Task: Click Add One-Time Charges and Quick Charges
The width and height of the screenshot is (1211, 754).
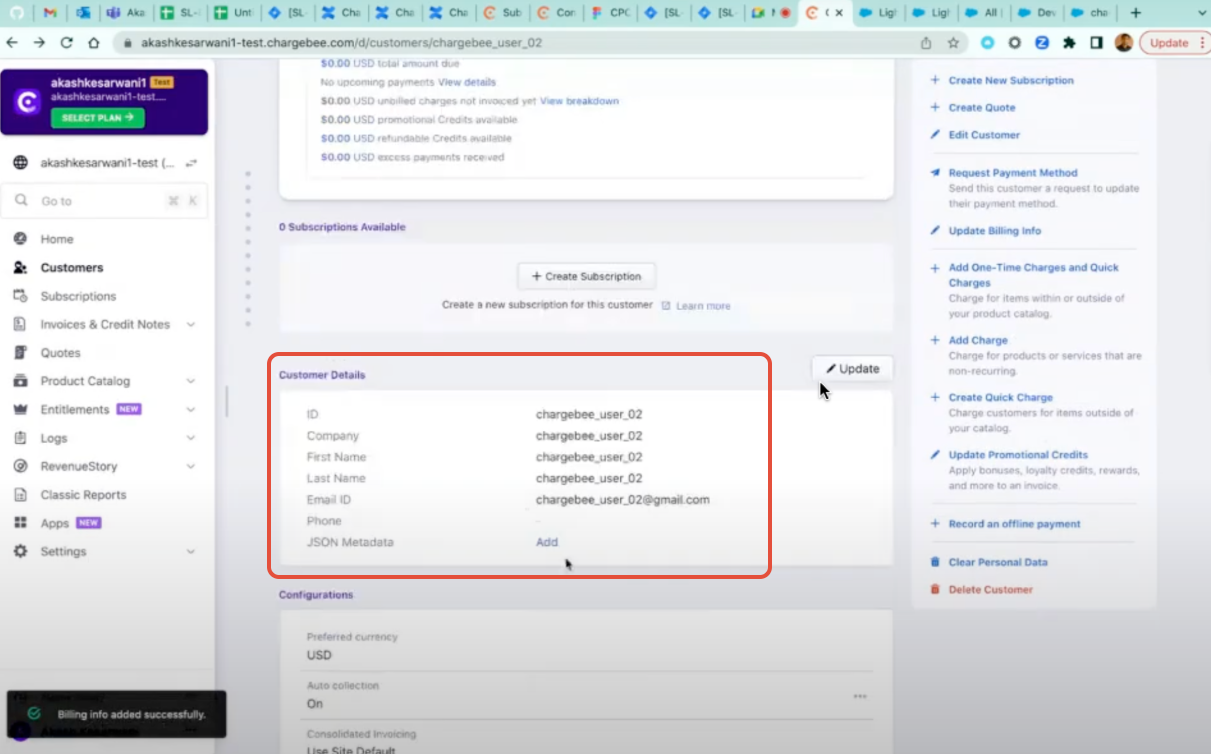Action: tap(1034, 275)
